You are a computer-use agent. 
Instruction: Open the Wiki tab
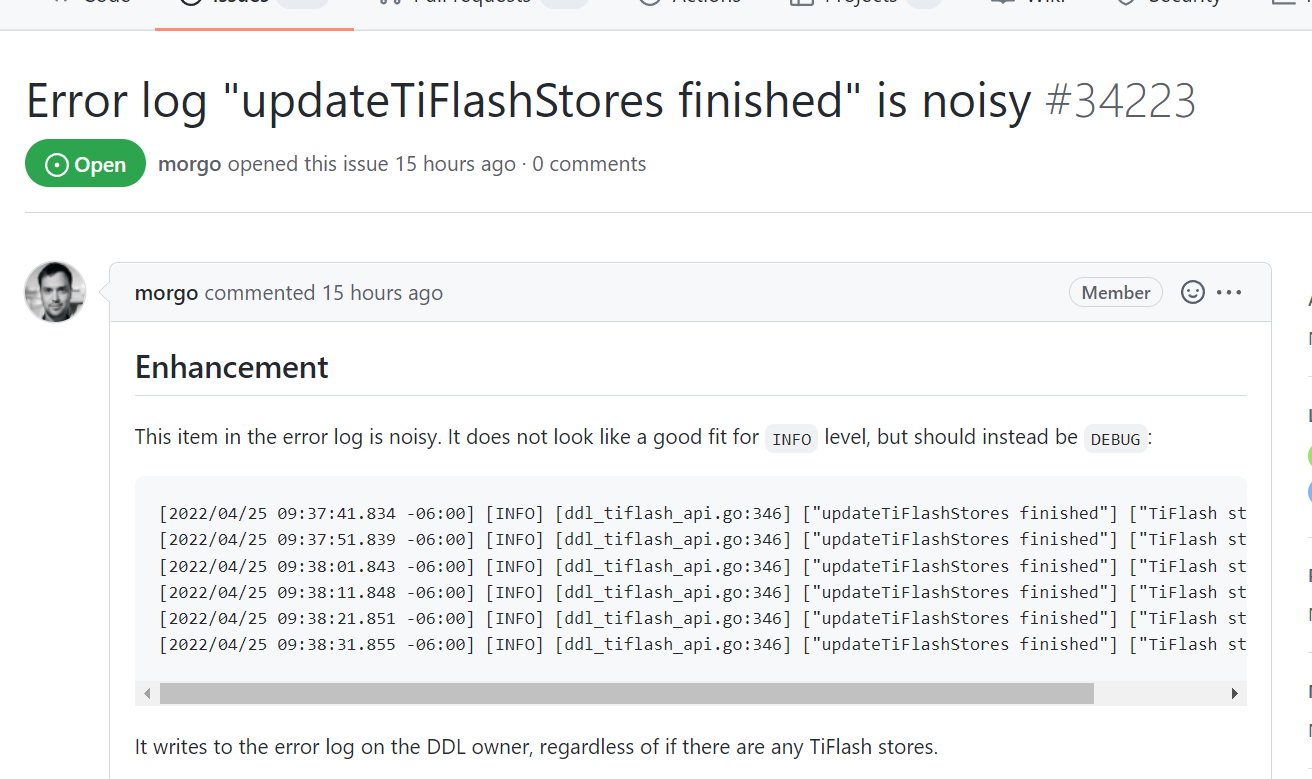pyautogui.click(x=1029, y=5)
